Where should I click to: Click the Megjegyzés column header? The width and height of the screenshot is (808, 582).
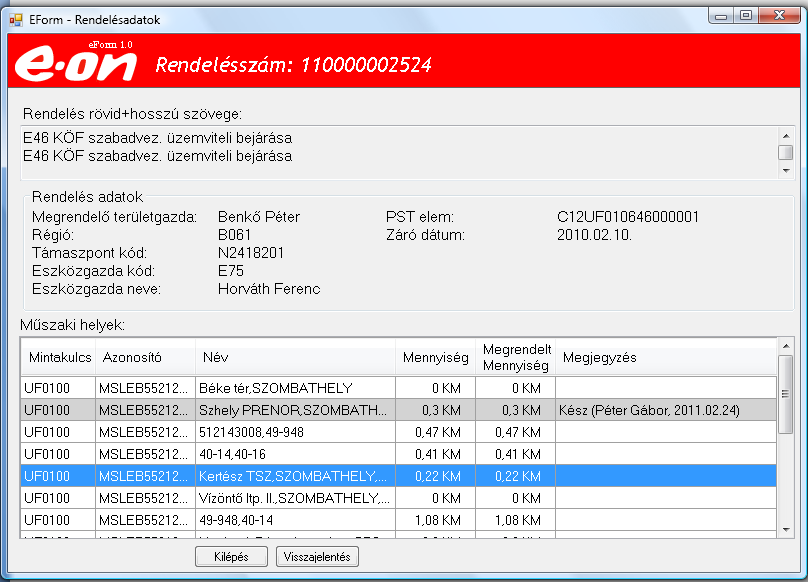click(x=666, y=357)
